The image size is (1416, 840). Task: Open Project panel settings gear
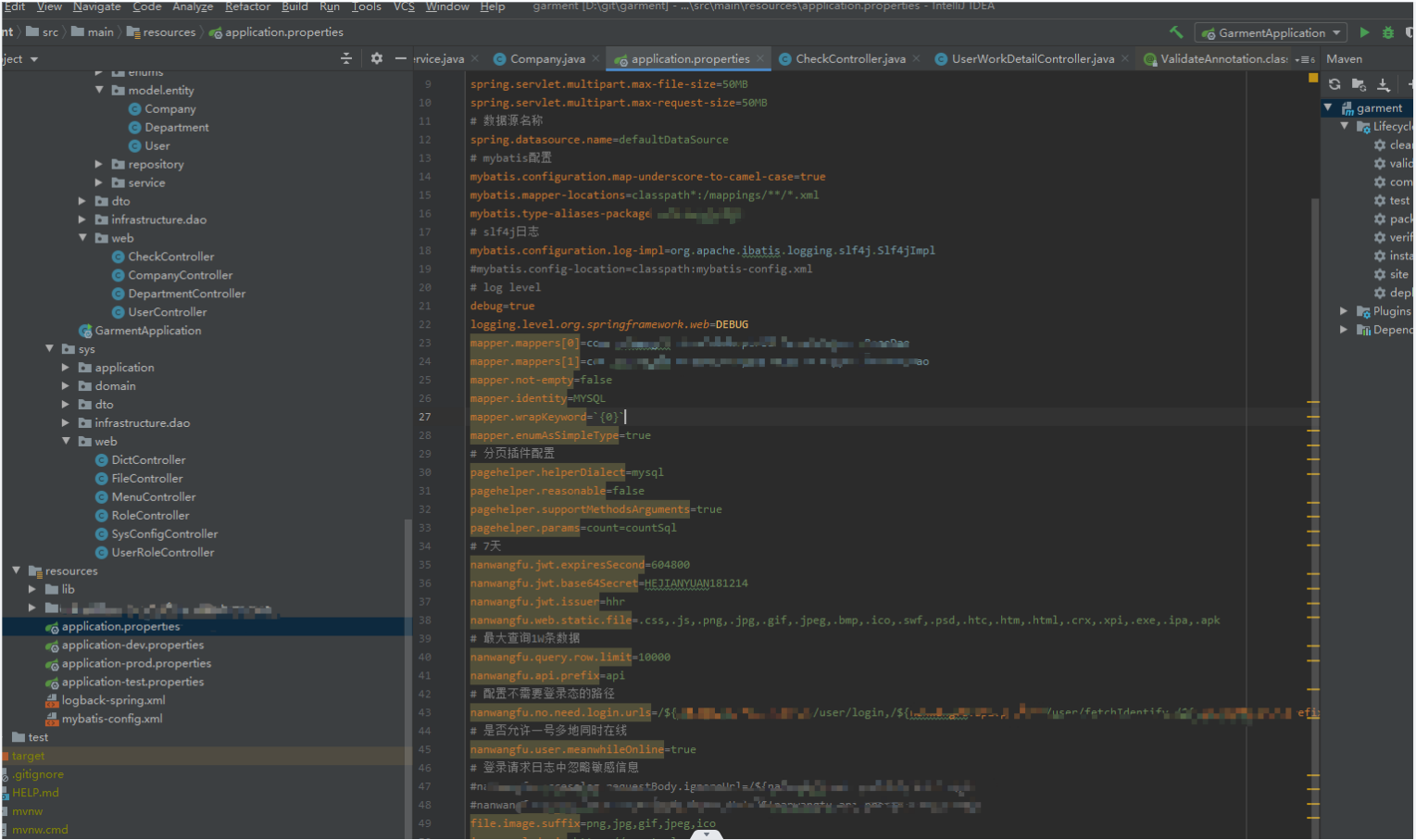[376, 58]
